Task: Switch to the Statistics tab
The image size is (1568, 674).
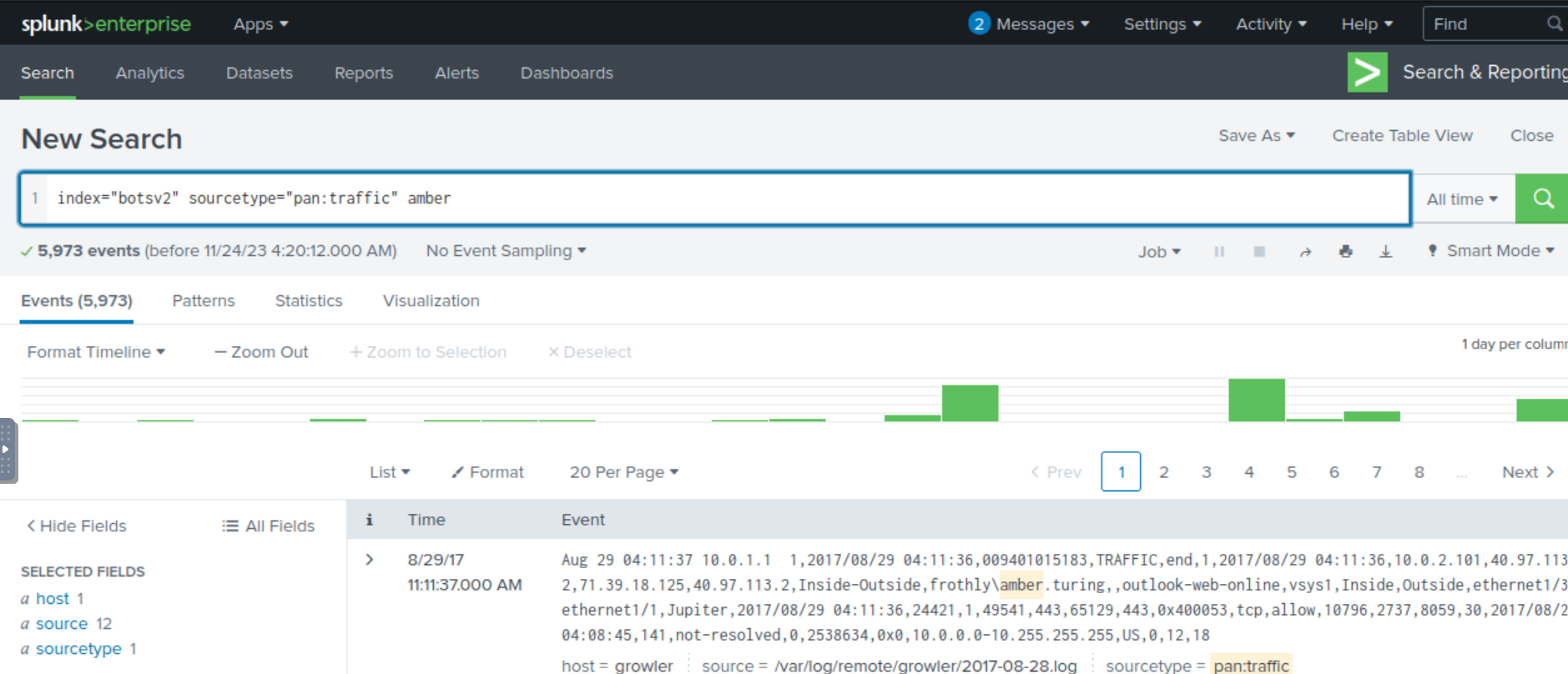Action: click(309, 300)
